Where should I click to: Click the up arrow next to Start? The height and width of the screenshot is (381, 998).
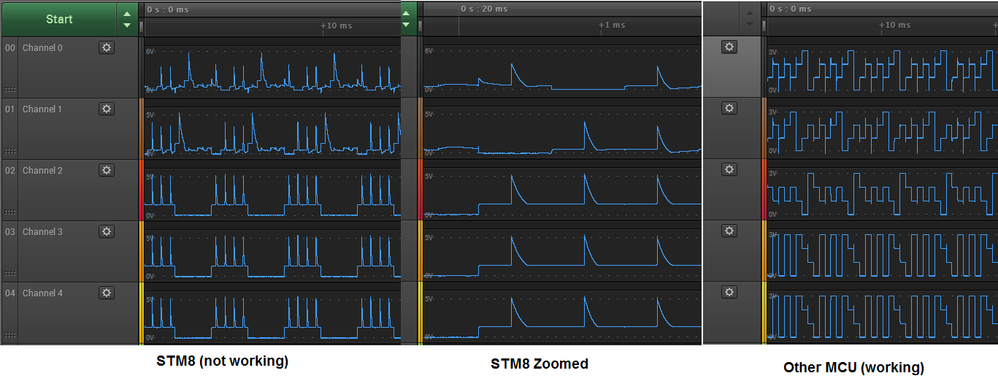click(x=127, y=14)
